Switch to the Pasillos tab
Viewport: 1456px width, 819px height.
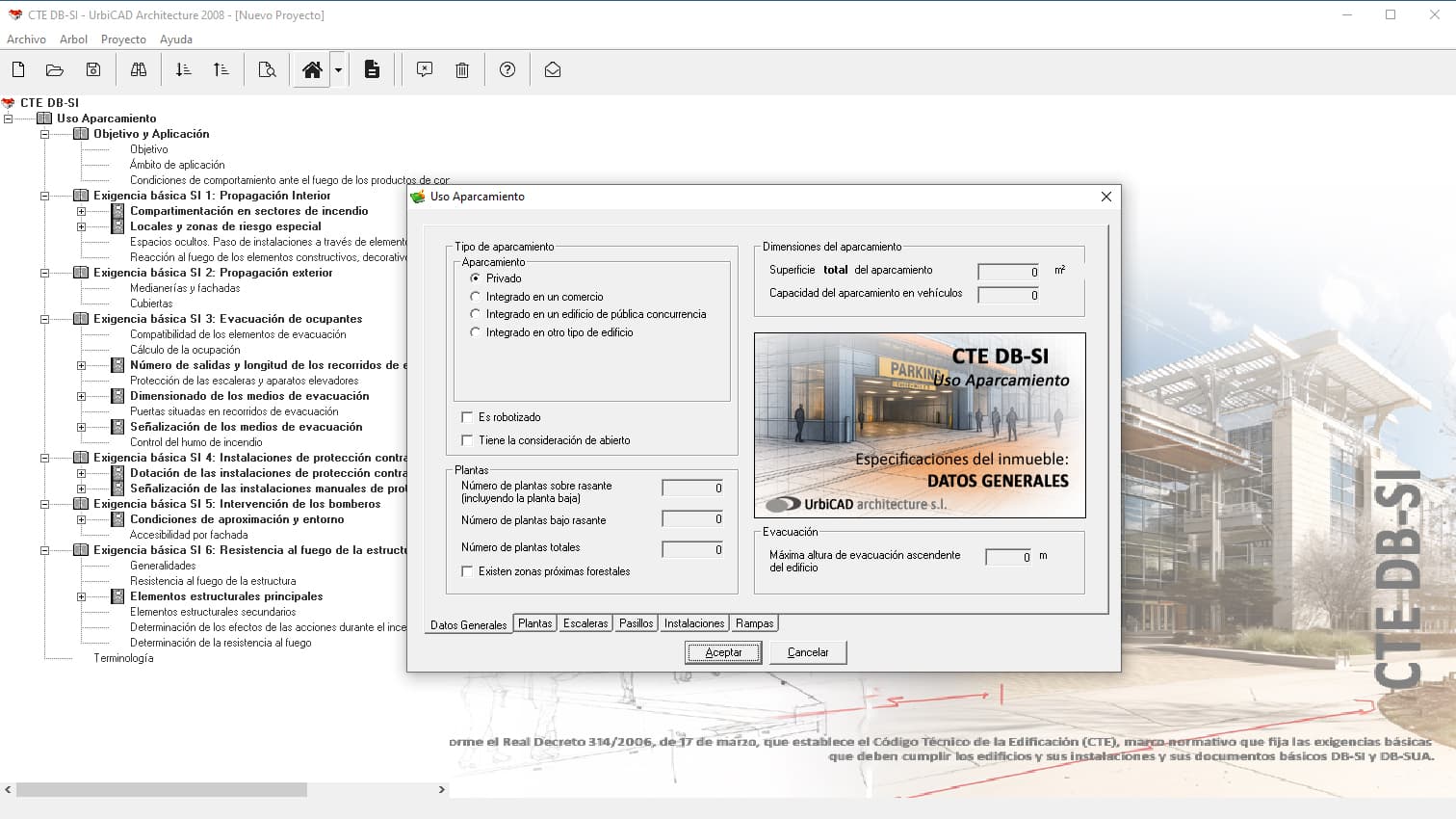636,623
